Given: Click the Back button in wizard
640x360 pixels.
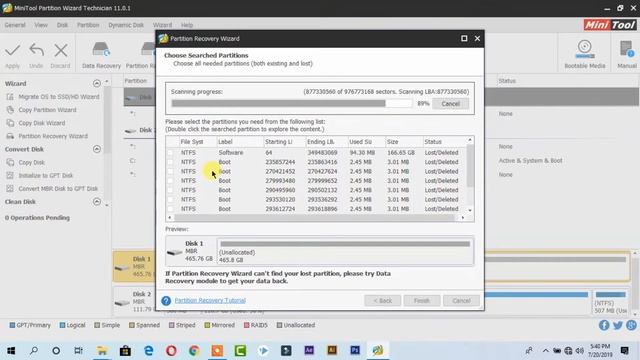Looking at the screenshot, I should click(x=382, y=301).
